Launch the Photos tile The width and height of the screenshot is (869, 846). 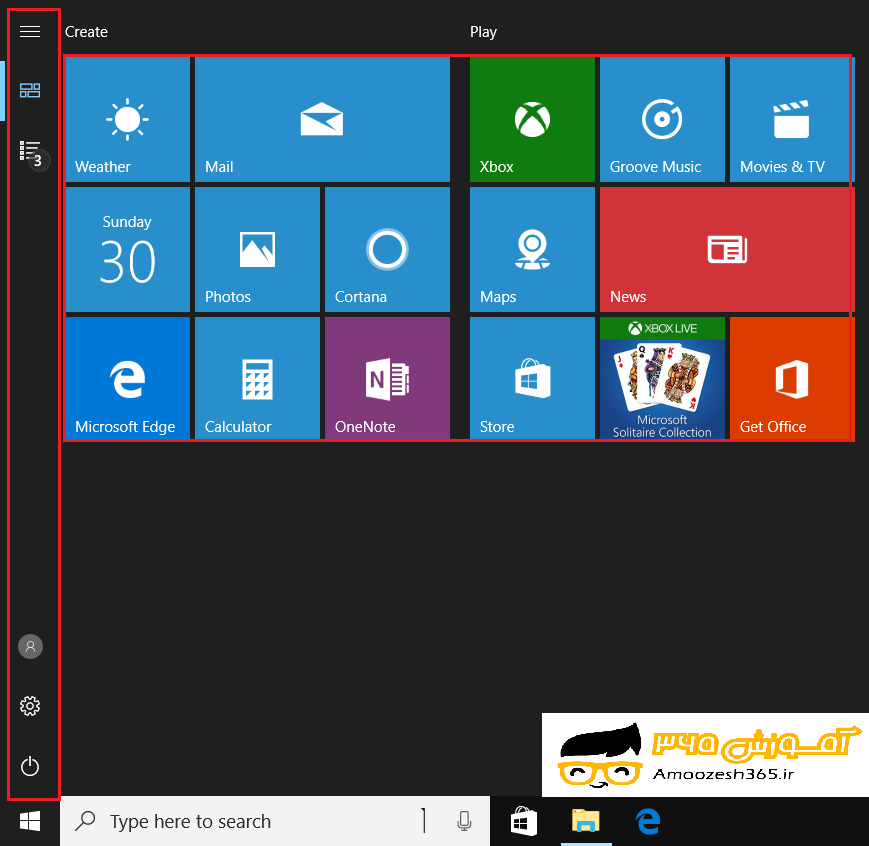pyautogui.click(x=257, y=249)
